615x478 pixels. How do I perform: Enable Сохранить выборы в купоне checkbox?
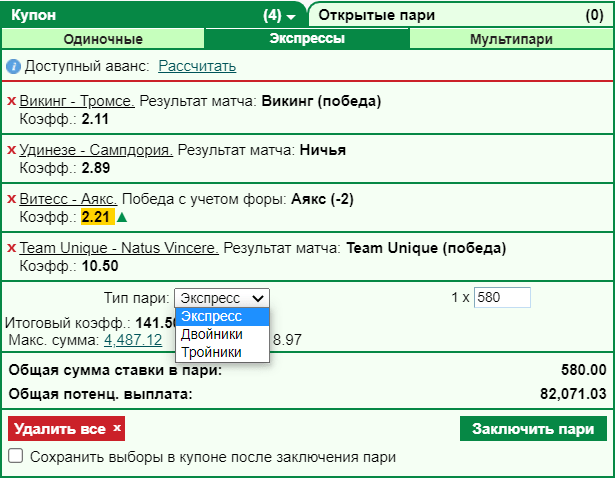pos(16,456)
